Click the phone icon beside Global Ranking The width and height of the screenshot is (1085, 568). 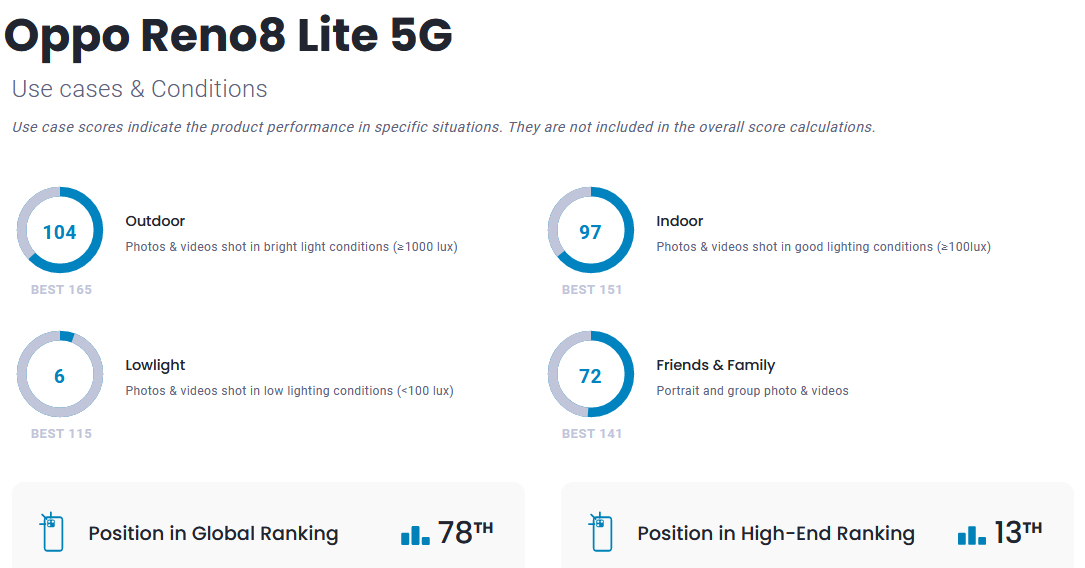tap(52, 532)
